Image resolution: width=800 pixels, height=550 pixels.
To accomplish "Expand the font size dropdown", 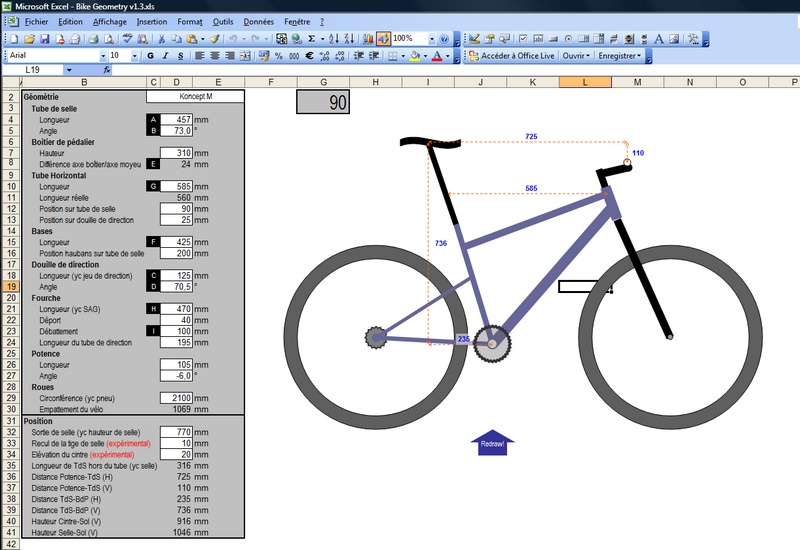I will tap(135, 56).
